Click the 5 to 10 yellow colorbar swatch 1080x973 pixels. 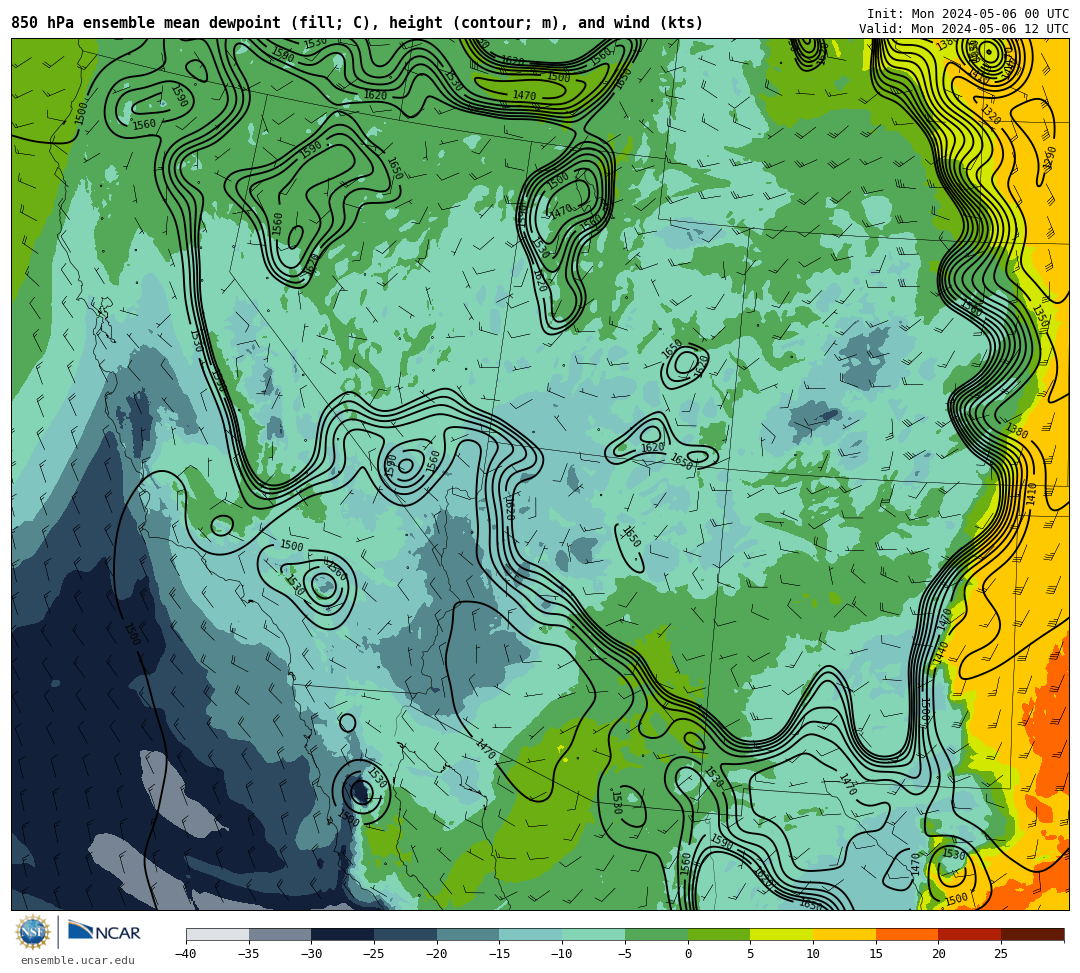782,934
